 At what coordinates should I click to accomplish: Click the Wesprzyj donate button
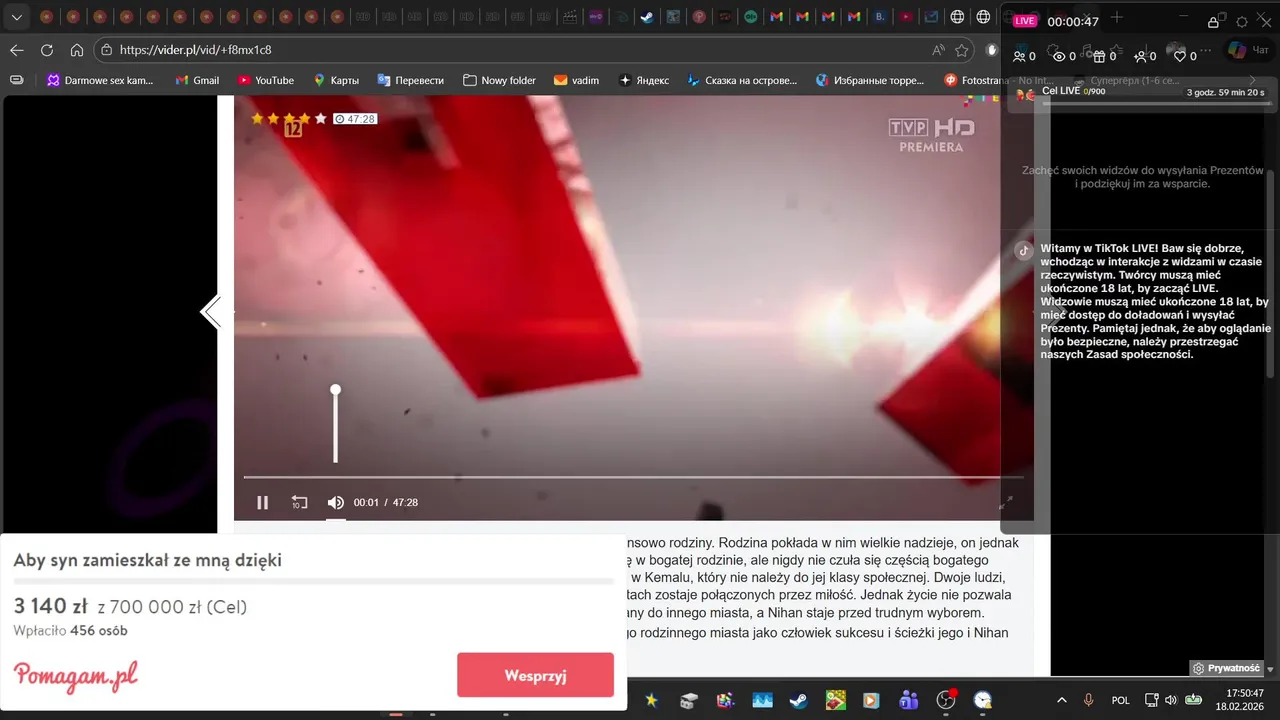(x=535, y=675)
